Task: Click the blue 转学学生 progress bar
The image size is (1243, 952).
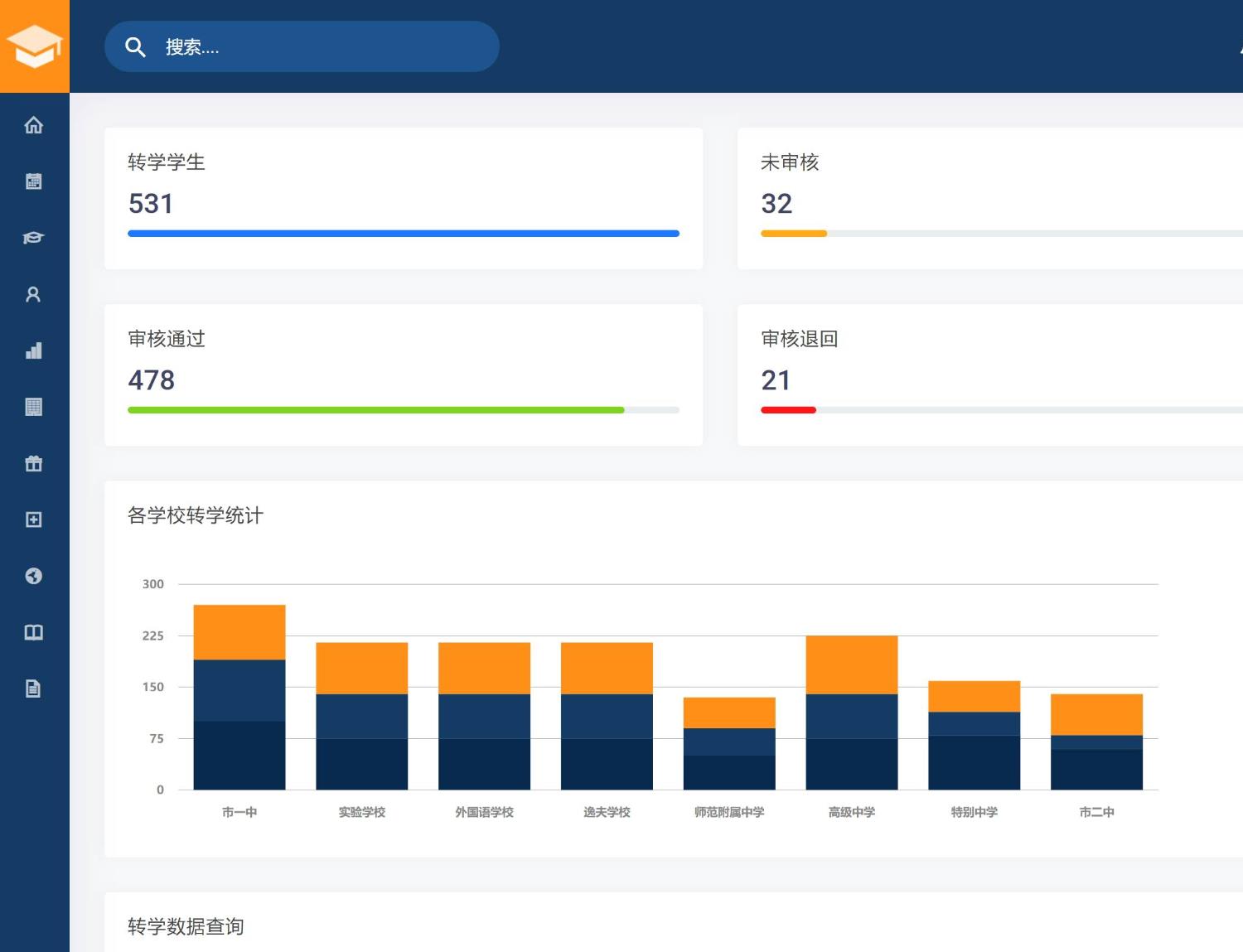Action: coord(404,234)
